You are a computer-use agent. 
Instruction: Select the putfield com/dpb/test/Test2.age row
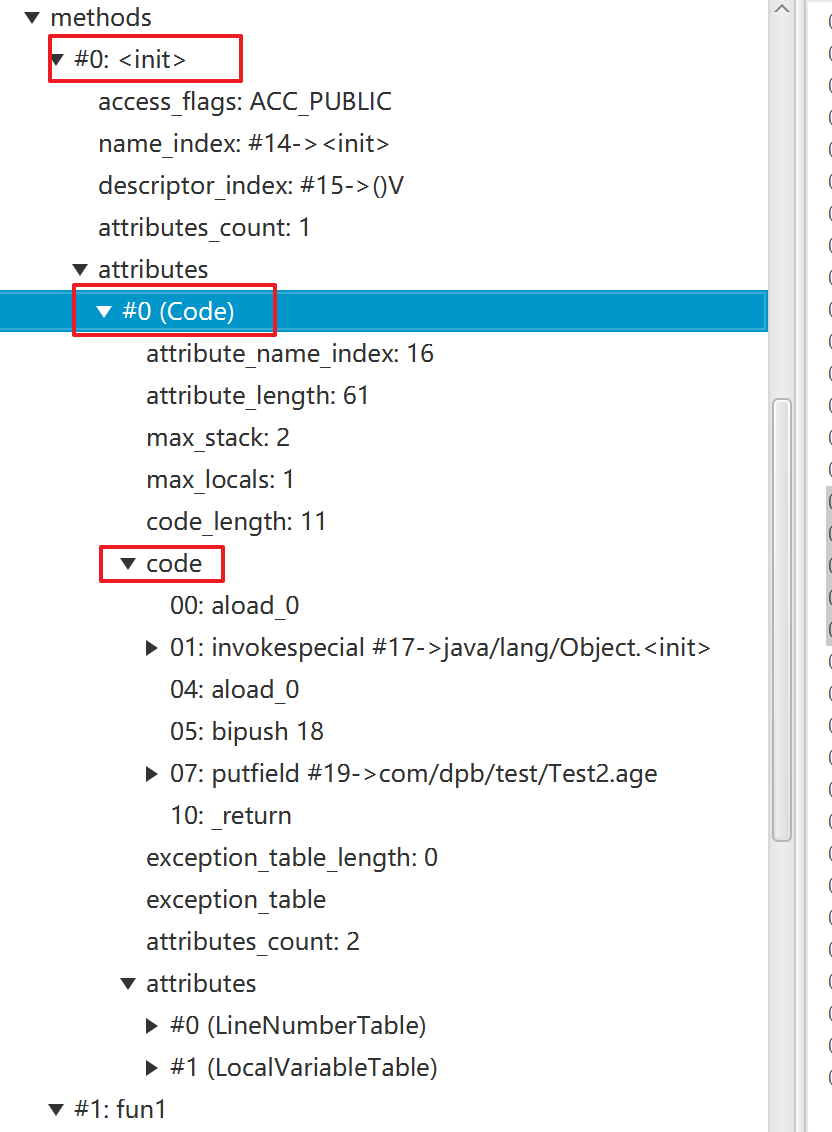pos(414,774)
